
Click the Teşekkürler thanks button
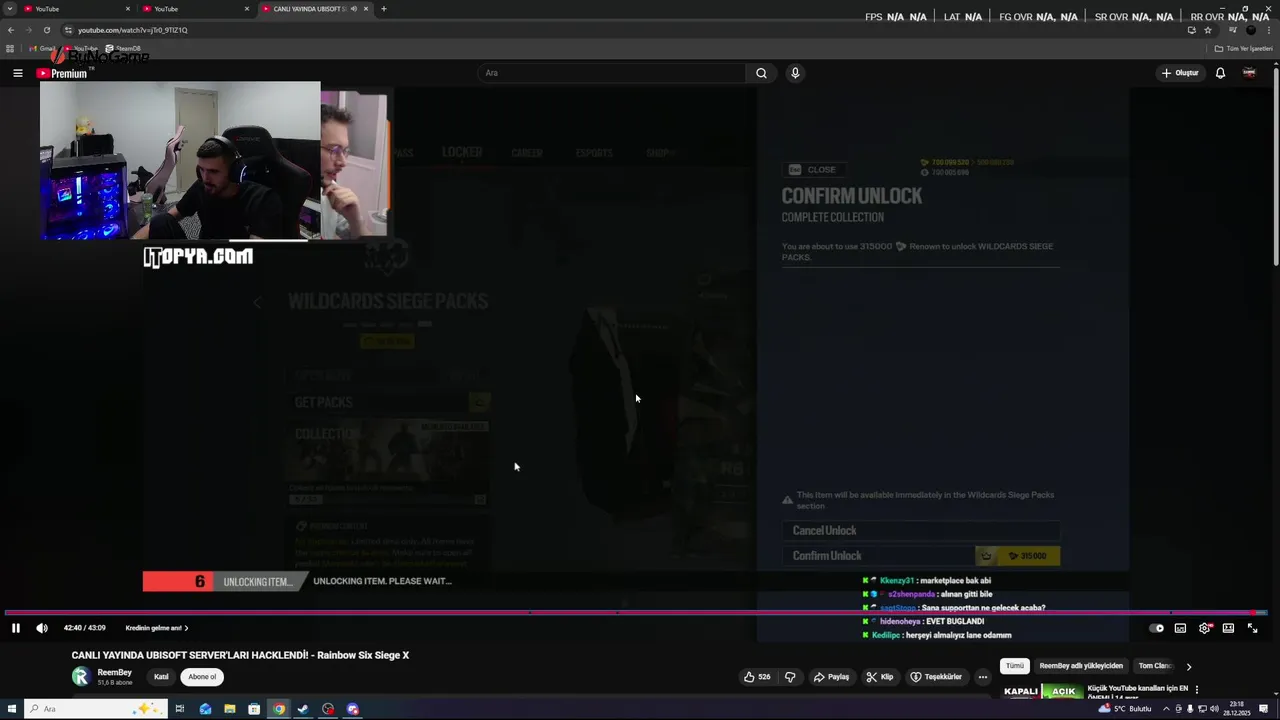[936, 677]
